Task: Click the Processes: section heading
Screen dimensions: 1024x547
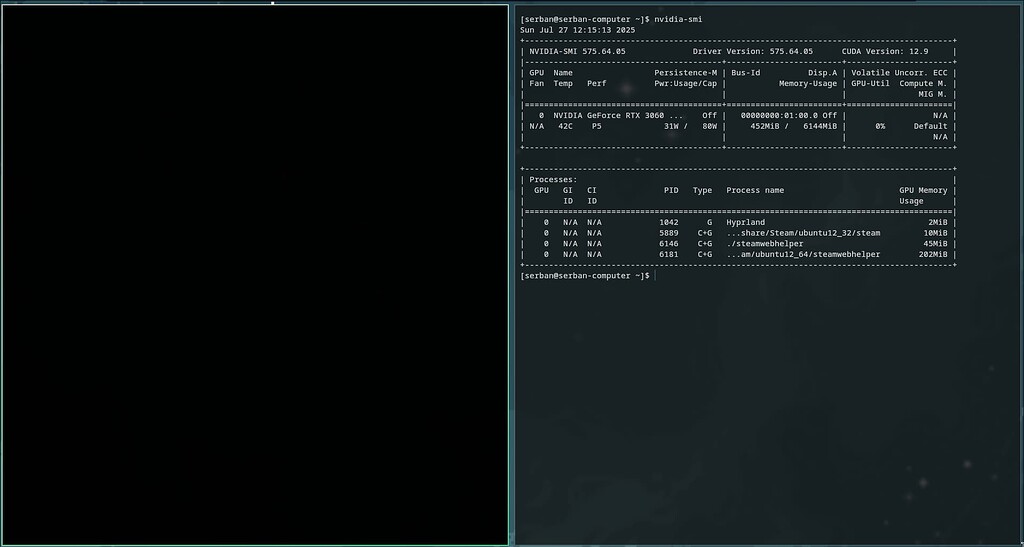Action: pos(553,180)
